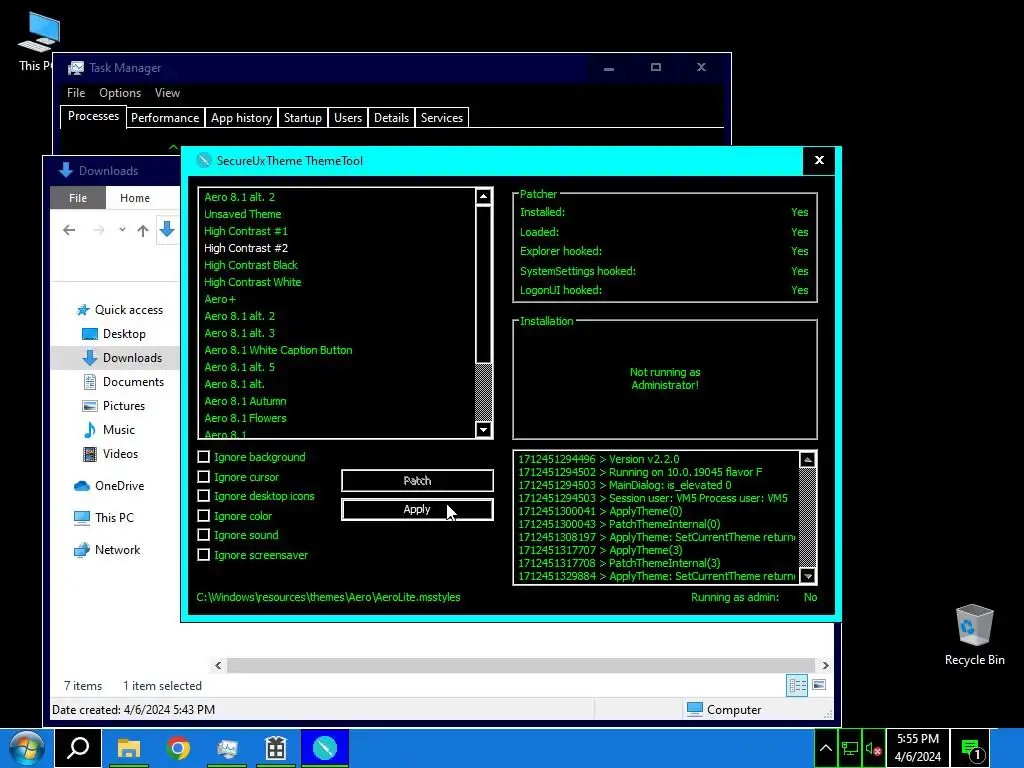
Task: Open the Details tab
Action: coord(391,118)
